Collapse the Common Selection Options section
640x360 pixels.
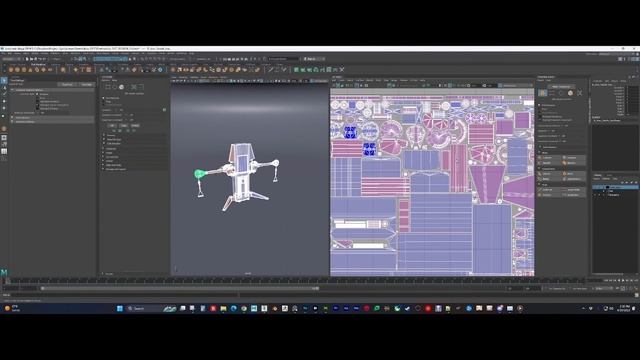[12, 90]
